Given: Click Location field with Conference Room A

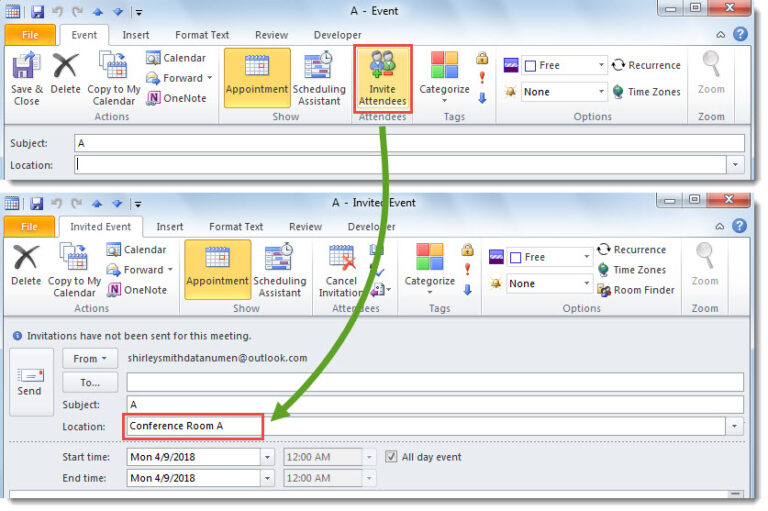Looking at the screenshot, I should pyautogui.click(x=425, y=426).
